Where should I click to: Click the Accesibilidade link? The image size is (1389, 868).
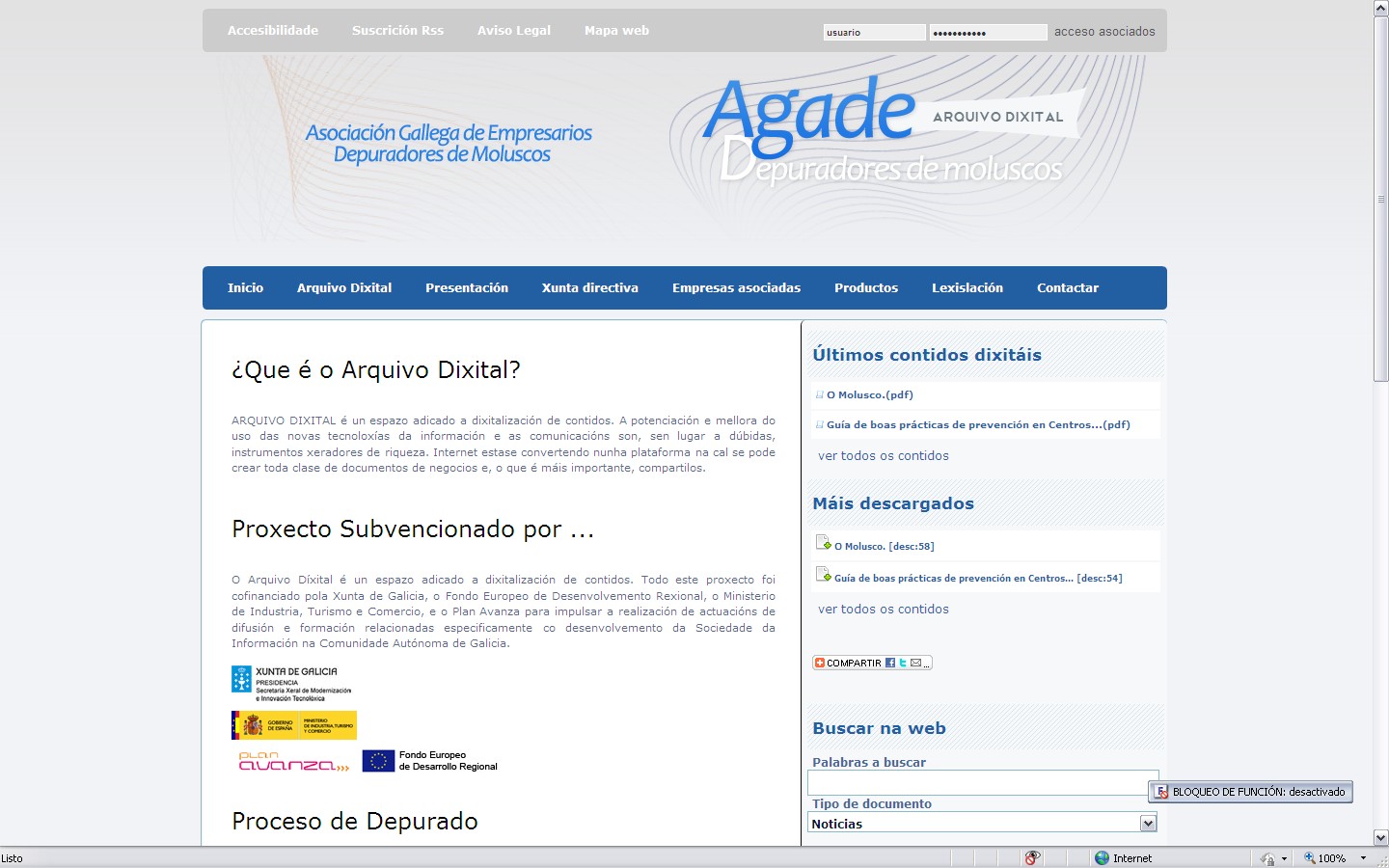273,30
